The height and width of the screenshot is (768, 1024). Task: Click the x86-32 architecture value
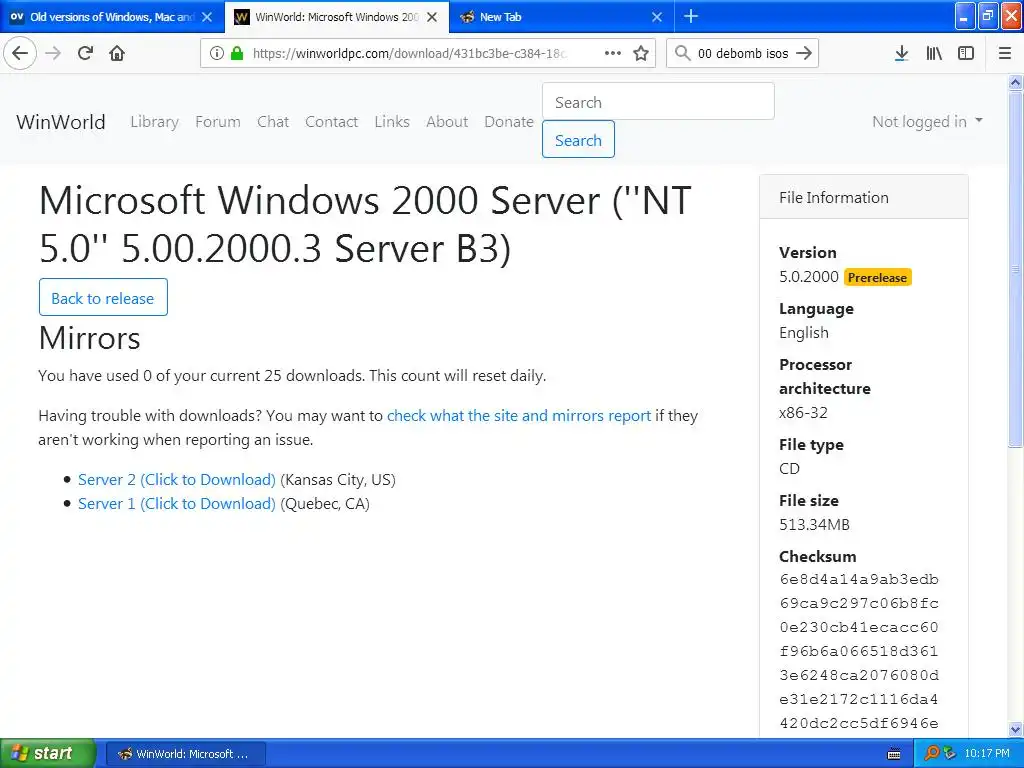(x=803, y=413)
